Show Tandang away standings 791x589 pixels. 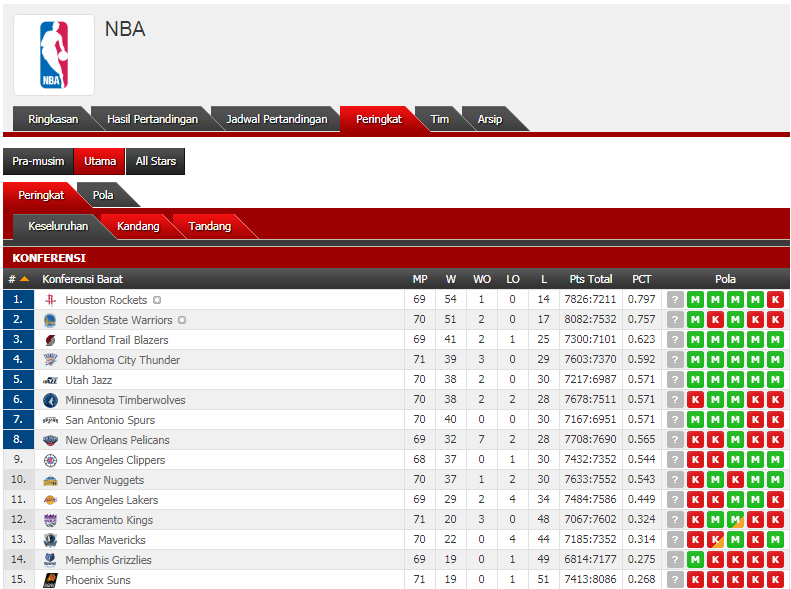(210, 226)
